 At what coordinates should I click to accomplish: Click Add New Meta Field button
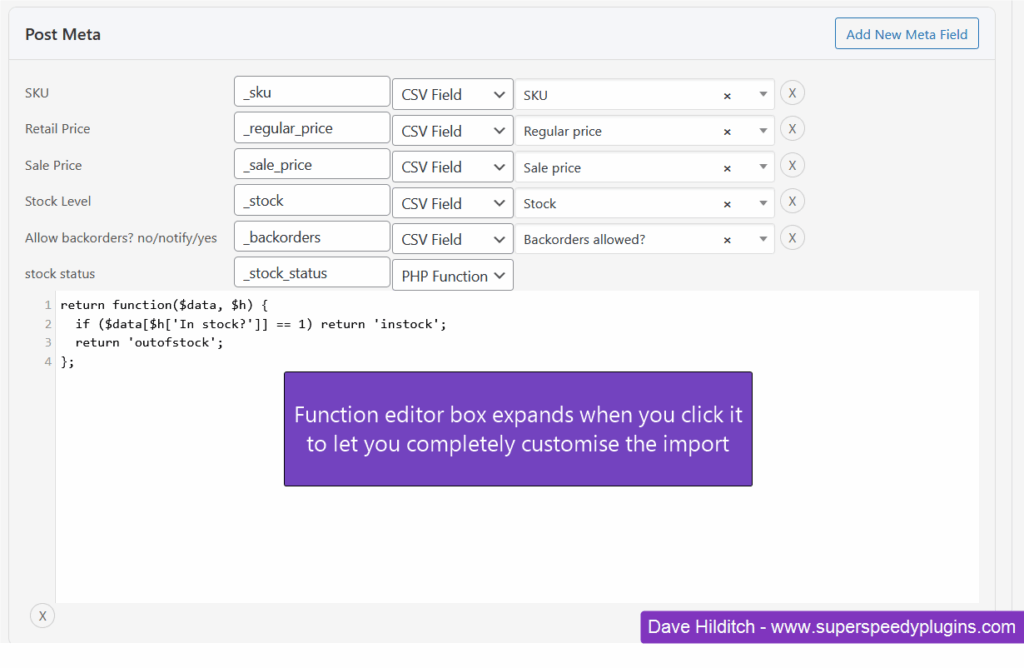(906, 34)
